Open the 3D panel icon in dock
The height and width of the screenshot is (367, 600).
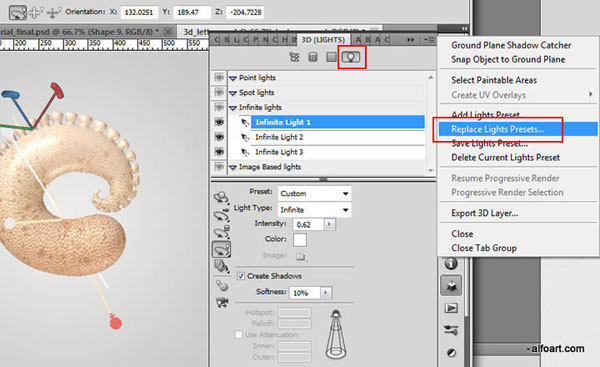click(451, 285)
